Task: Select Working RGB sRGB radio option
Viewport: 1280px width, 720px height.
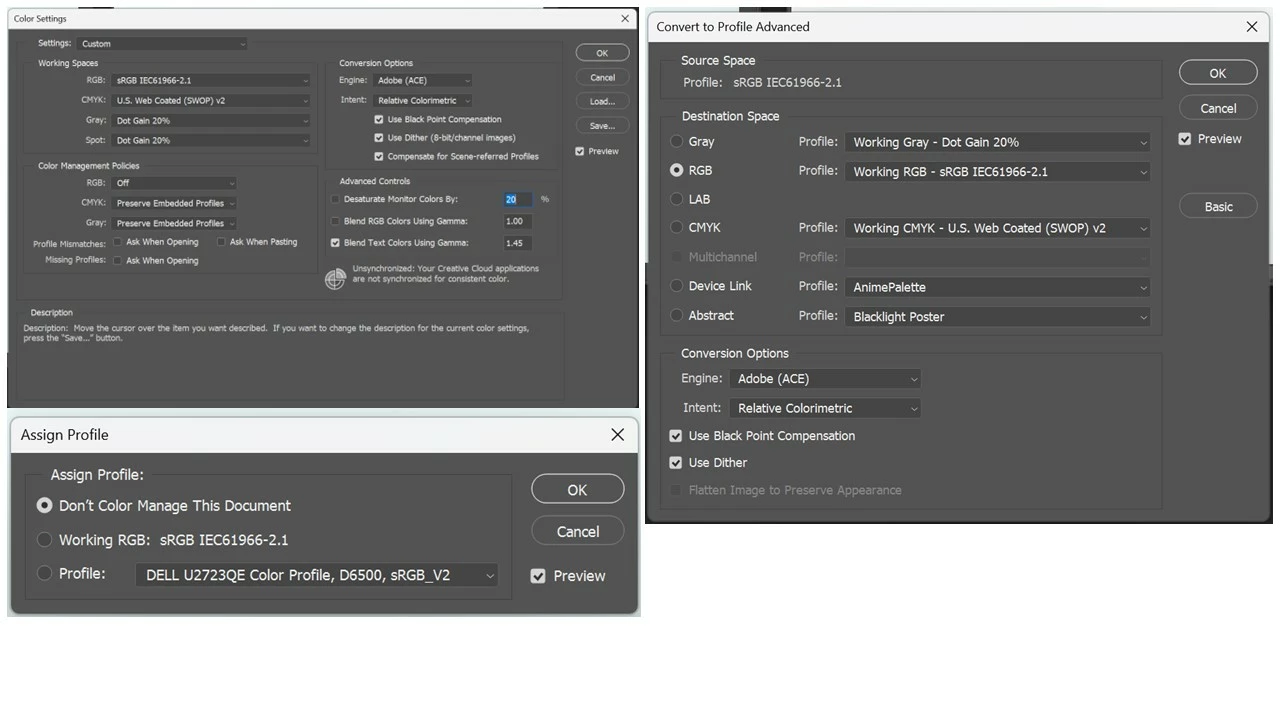Action: 44,540
